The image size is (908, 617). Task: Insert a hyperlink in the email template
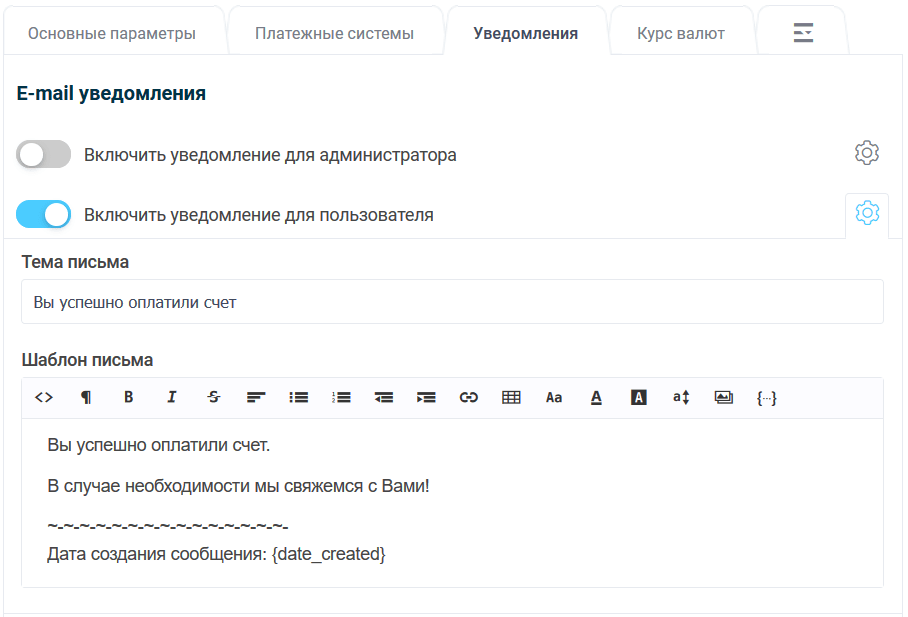[469, 397]
